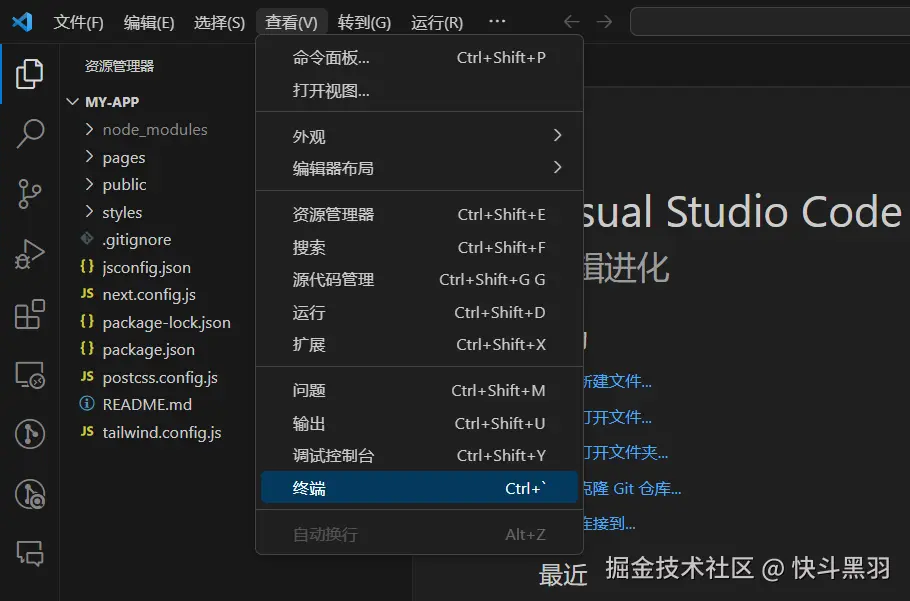910x601 pixels.
Task: Collapse the MY-APP root folder chevron
Action: (x=73, y=102)
